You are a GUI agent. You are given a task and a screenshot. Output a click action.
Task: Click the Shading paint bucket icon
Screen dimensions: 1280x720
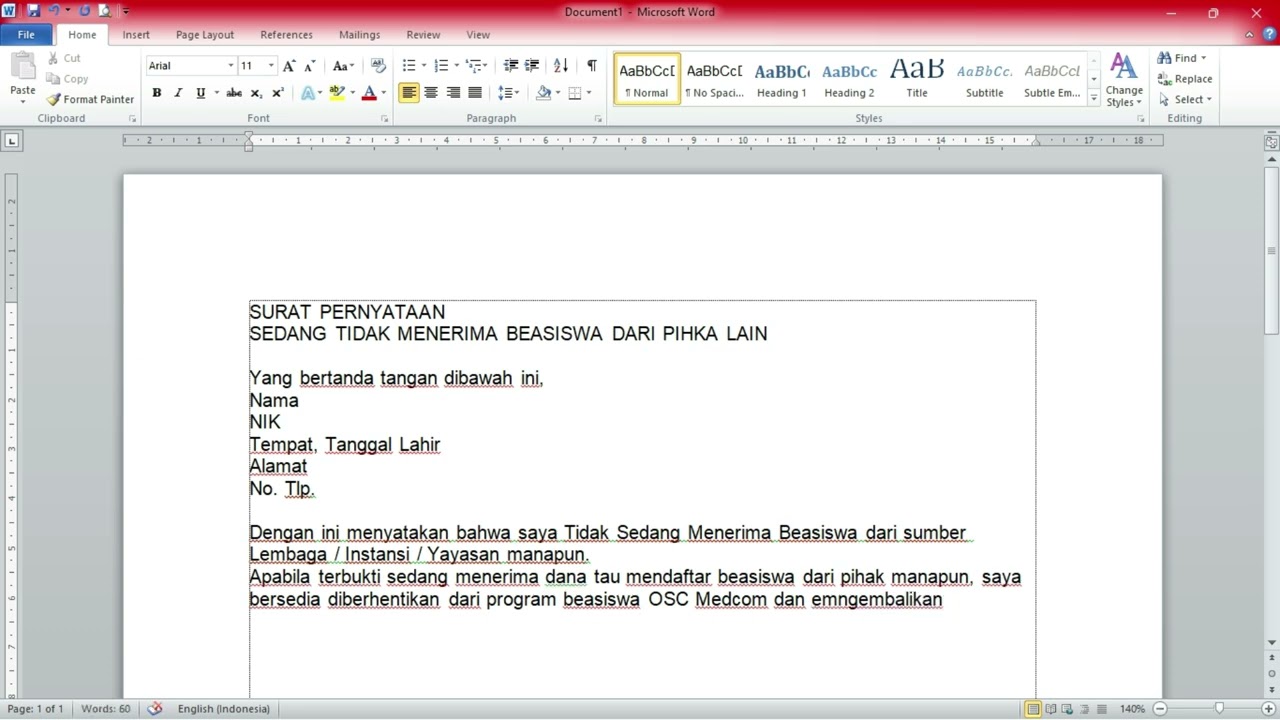click(x=543, y=93)
